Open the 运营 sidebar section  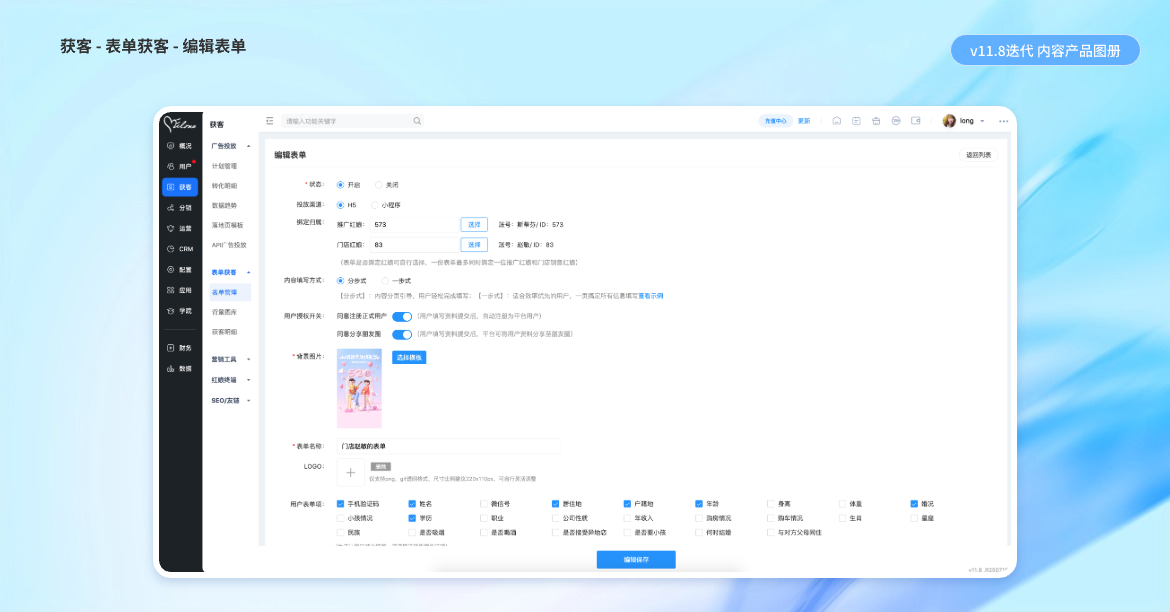pos(180,228)
